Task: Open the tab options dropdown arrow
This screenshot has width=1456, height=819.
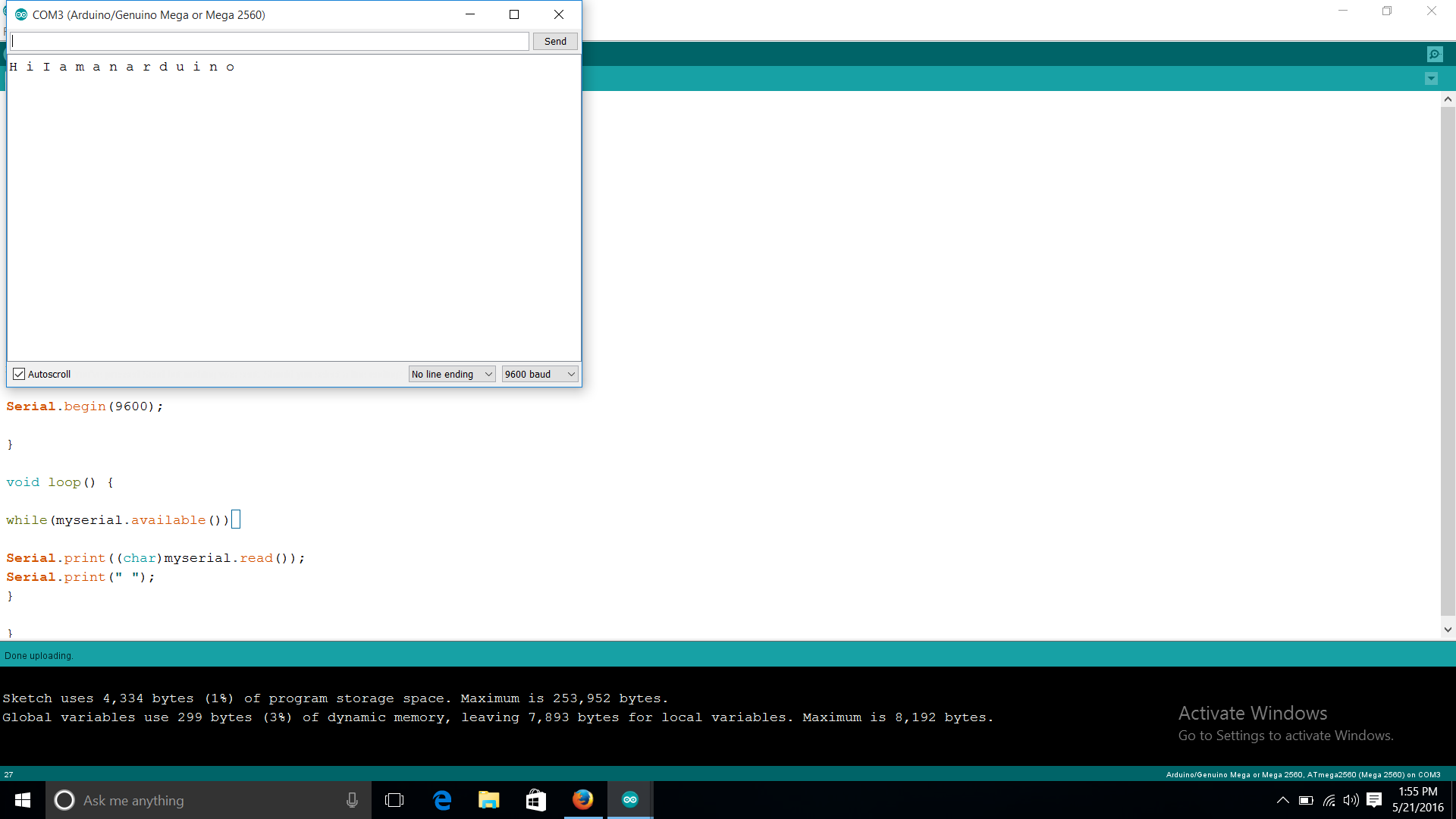Action: pos(1431,79)
